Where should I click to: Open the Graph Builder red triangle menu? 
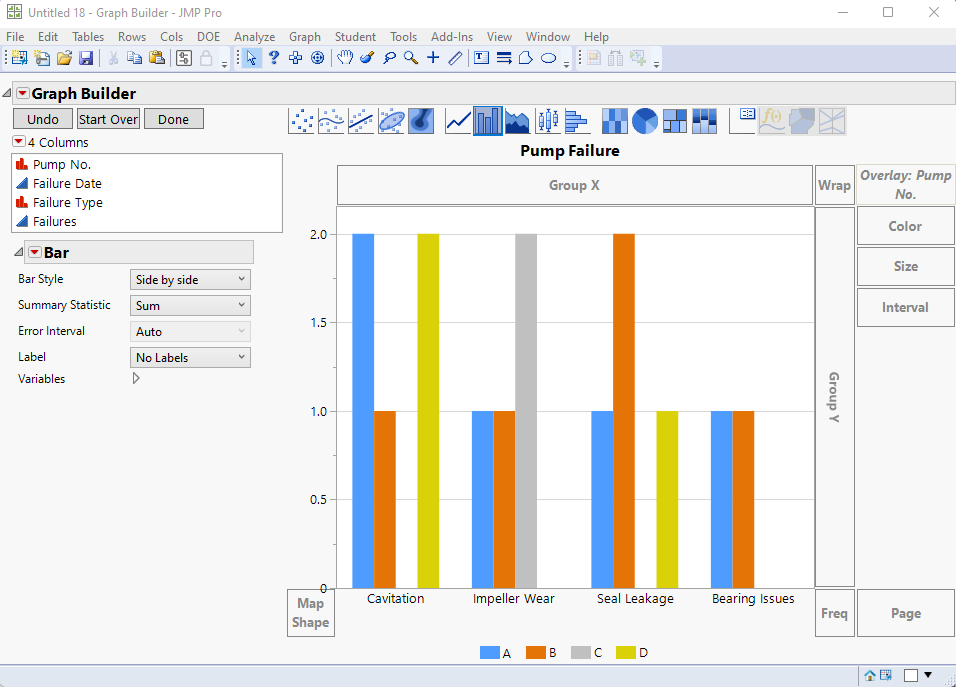point(23,93)
